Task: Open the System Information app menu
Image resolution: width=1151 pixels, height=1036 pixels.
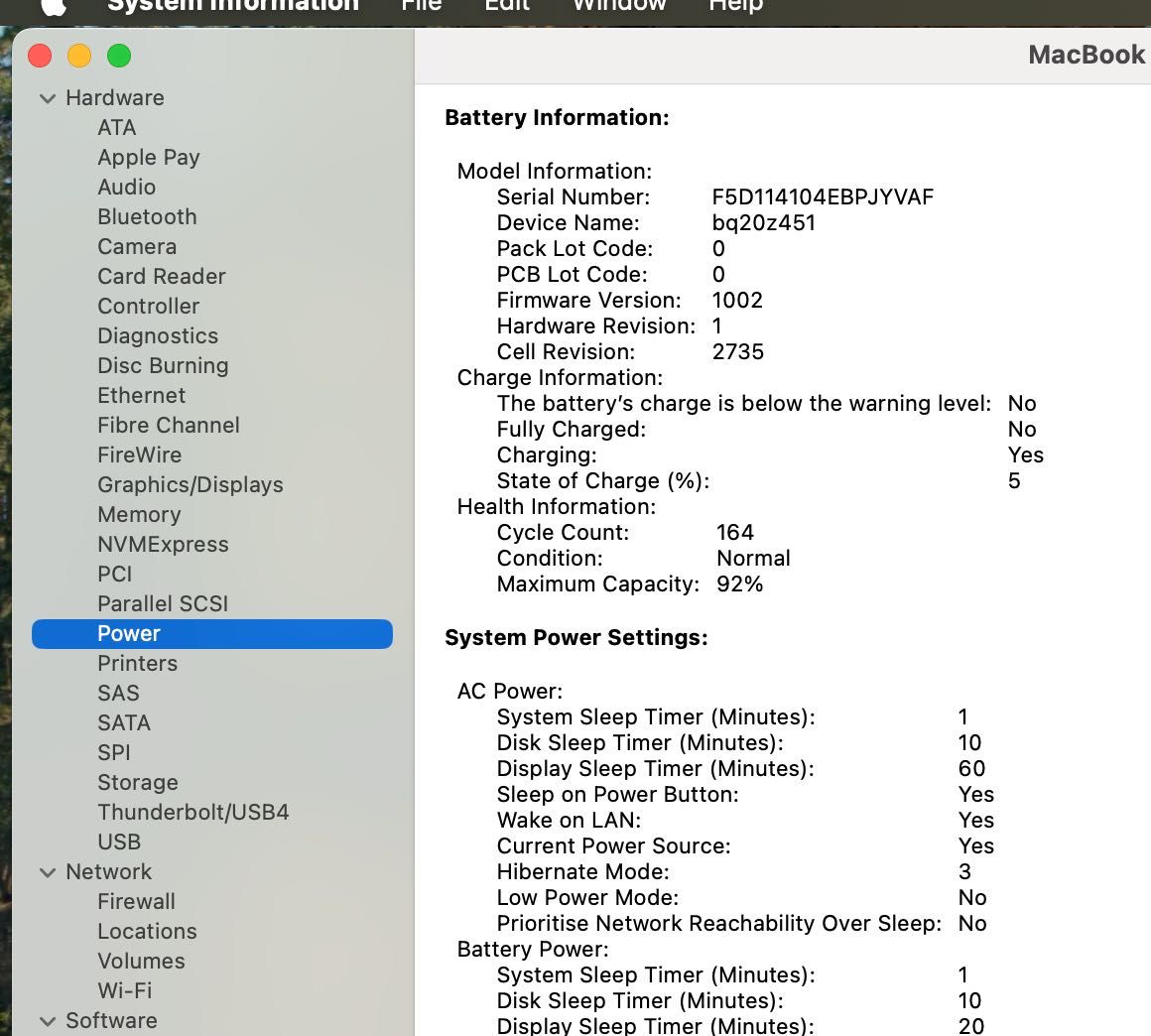Action: (x=233, y=6)
